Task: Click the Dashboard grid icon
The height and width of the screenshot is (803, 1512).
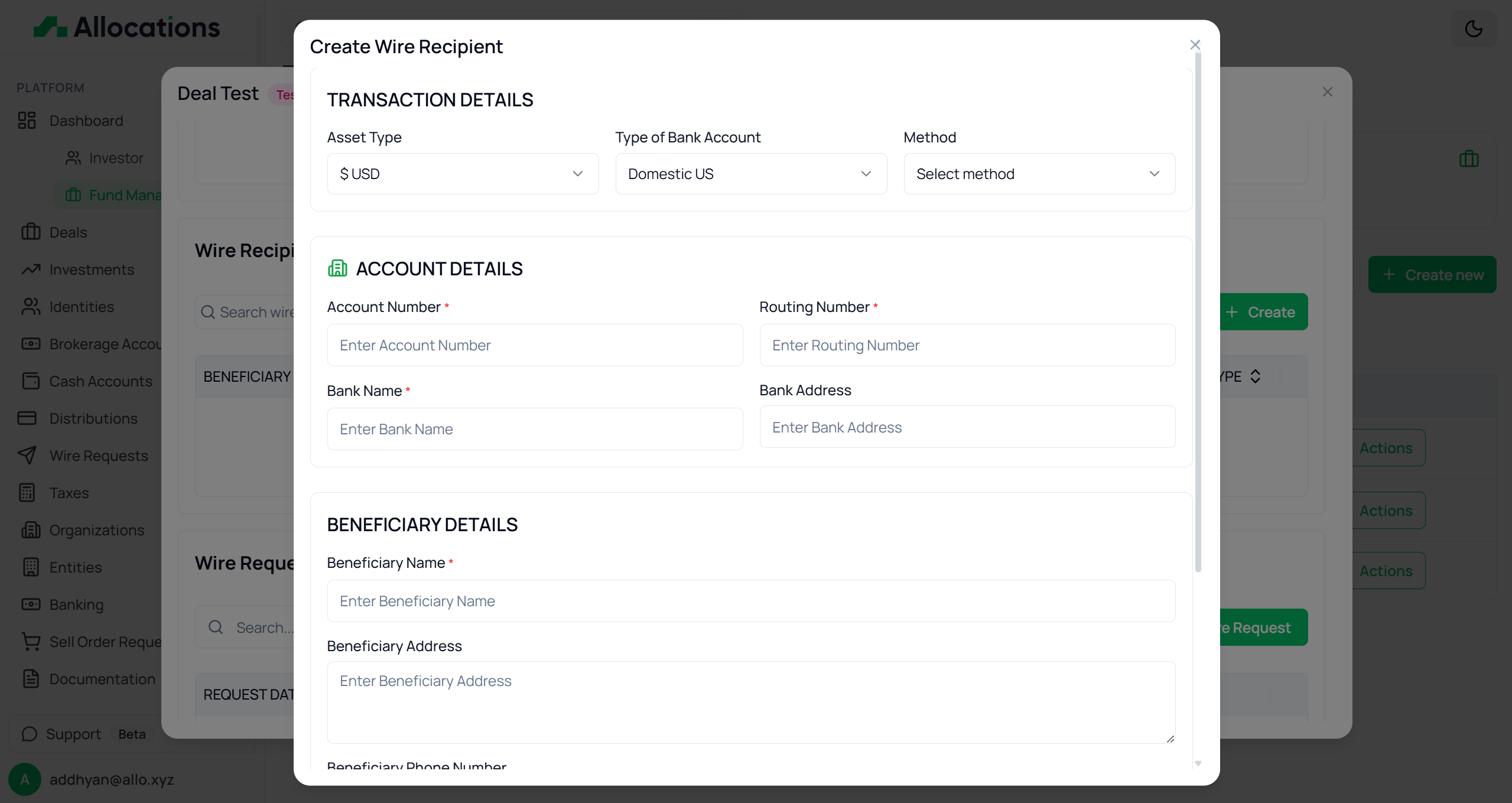Action: tap(27, 121)
